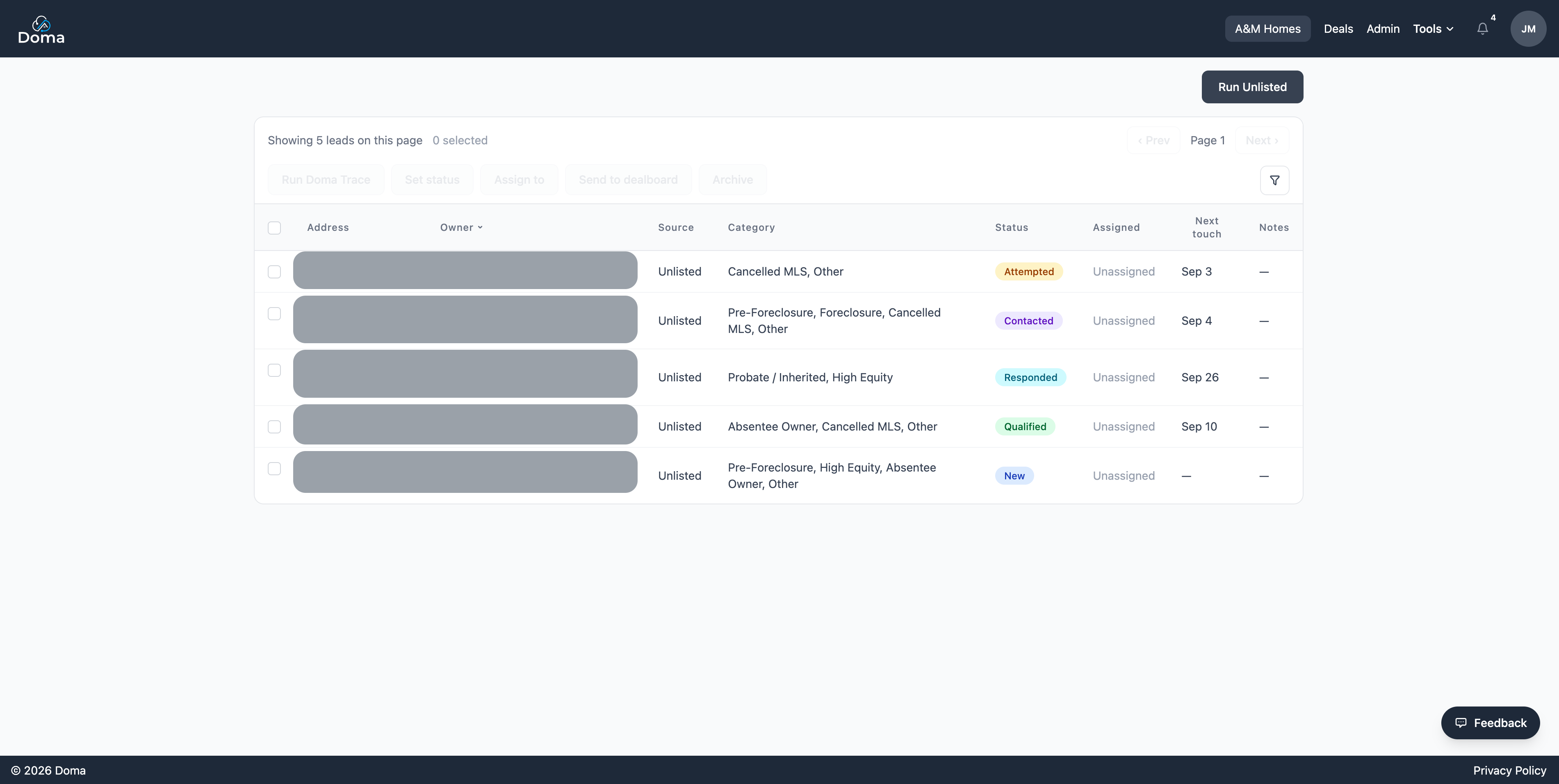Open the Privacy Policy link

tap(1509, 770)
